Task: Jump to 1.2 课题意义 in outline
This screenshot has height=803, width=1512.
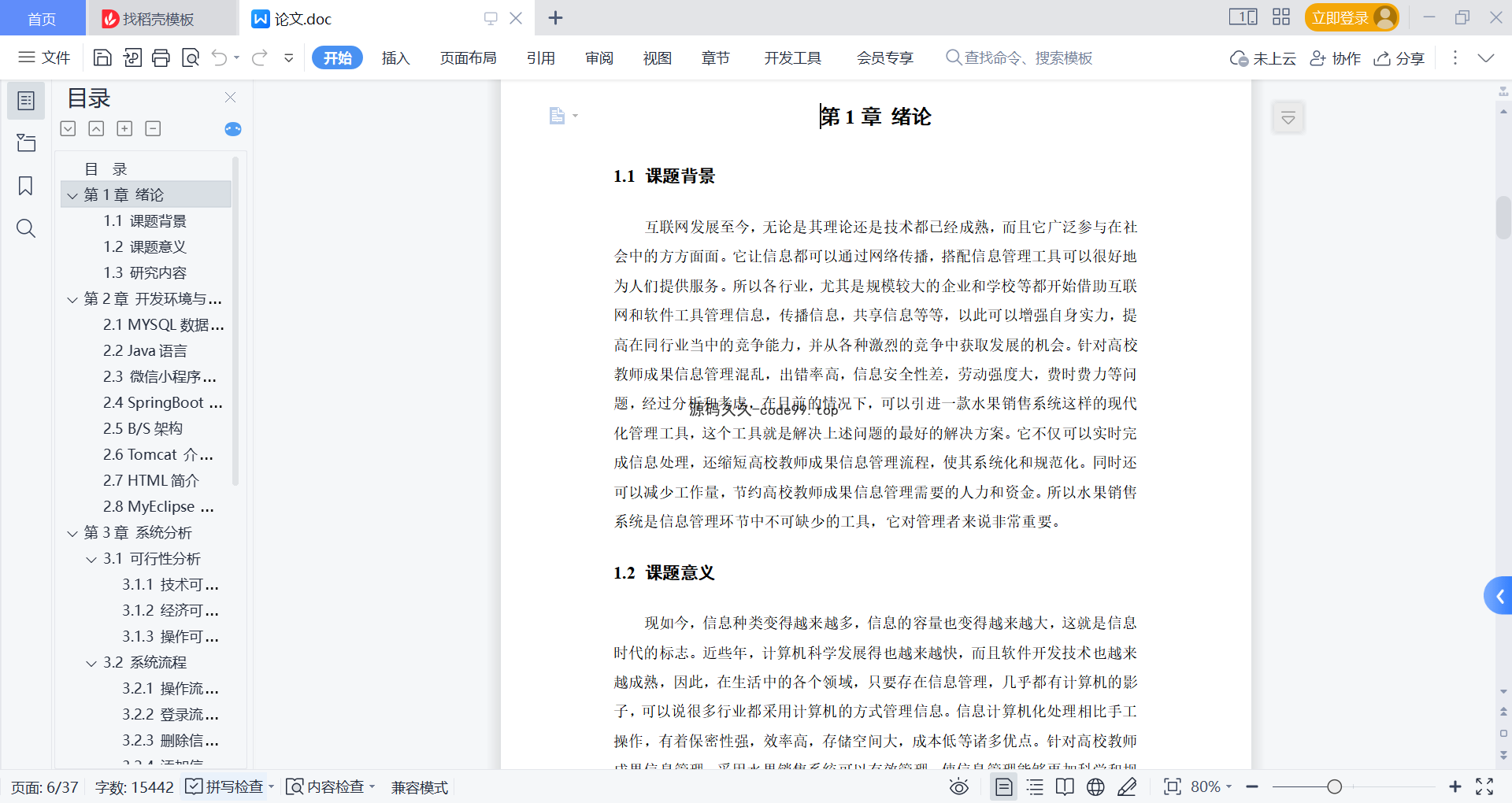Action: coord(145,246)
